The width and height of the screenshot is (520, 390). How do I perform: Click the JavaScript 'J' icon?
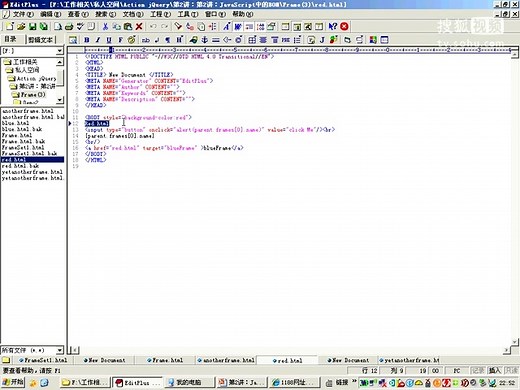click(322, 40)
